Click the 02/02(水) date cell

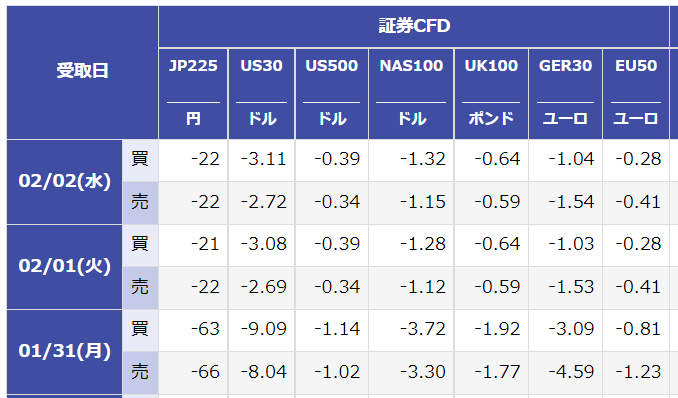[x=64, y=182]
